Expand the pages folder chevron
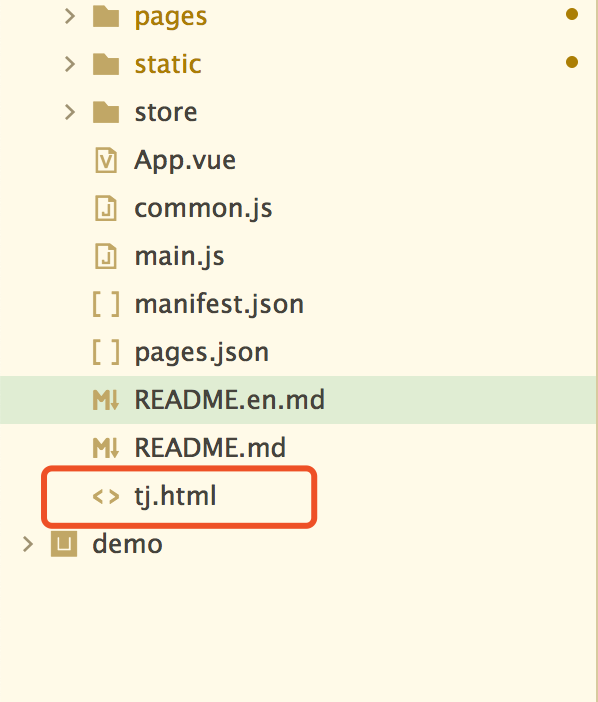 pyautogui.click(x=70, y=16)
